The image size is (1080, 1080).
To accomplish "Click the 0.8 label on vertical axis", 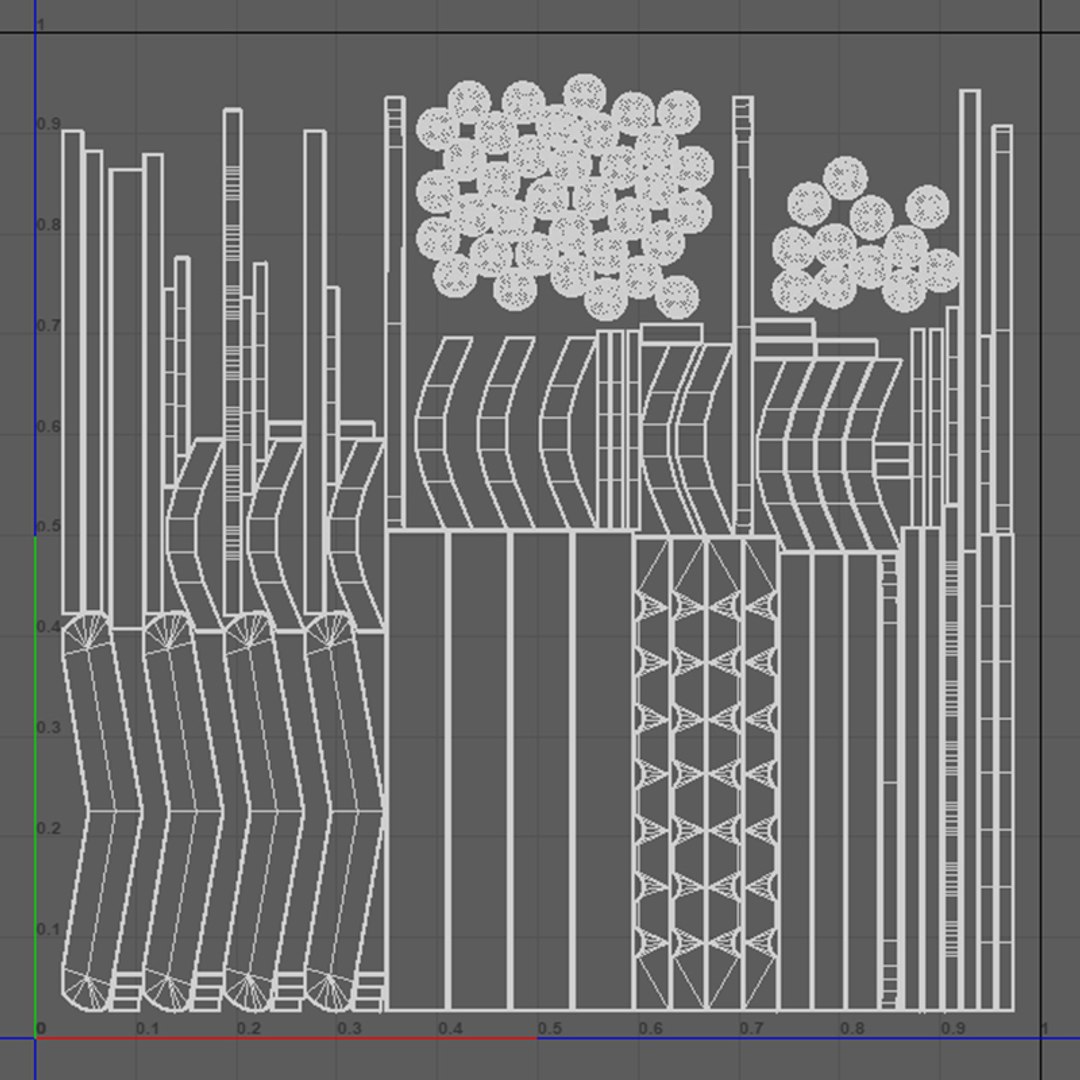I will pyautogui.click(x=48, y=225).
